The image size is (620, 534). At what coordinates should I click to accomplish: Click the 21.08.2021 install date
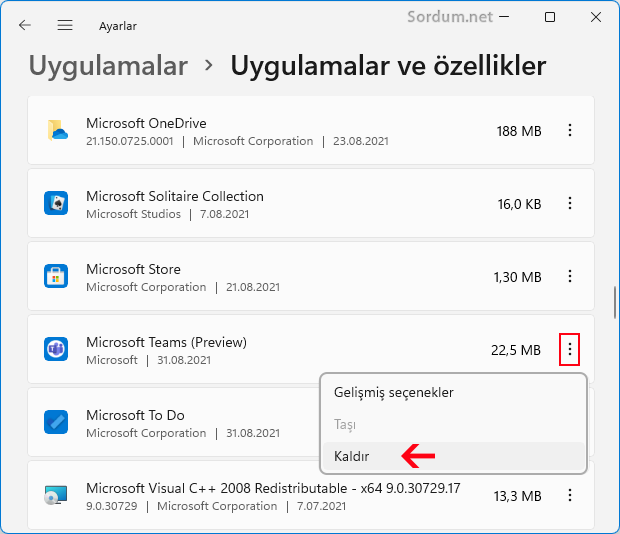[253, 287]
